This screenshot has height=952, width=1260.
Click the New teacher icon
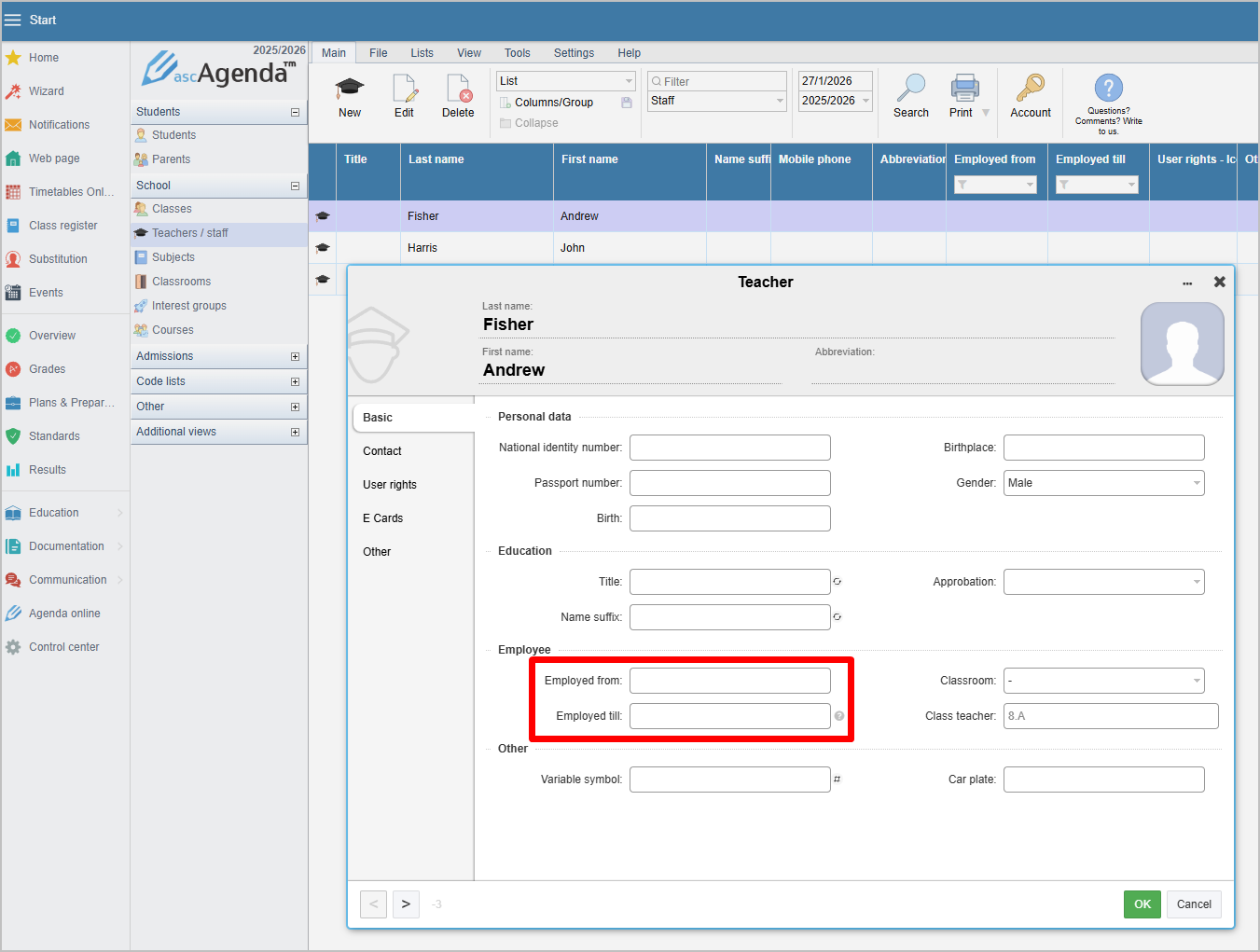(x=350, y=90)
